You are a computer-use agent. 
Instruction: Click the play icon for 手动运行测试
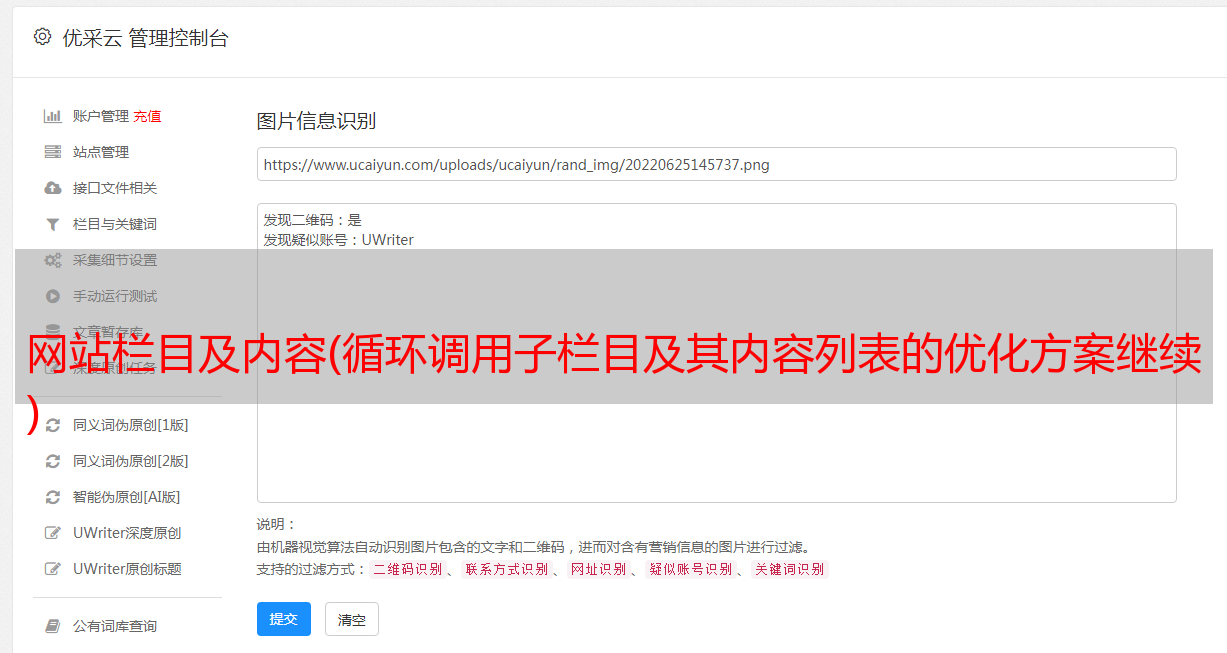(x=53, y=296)
